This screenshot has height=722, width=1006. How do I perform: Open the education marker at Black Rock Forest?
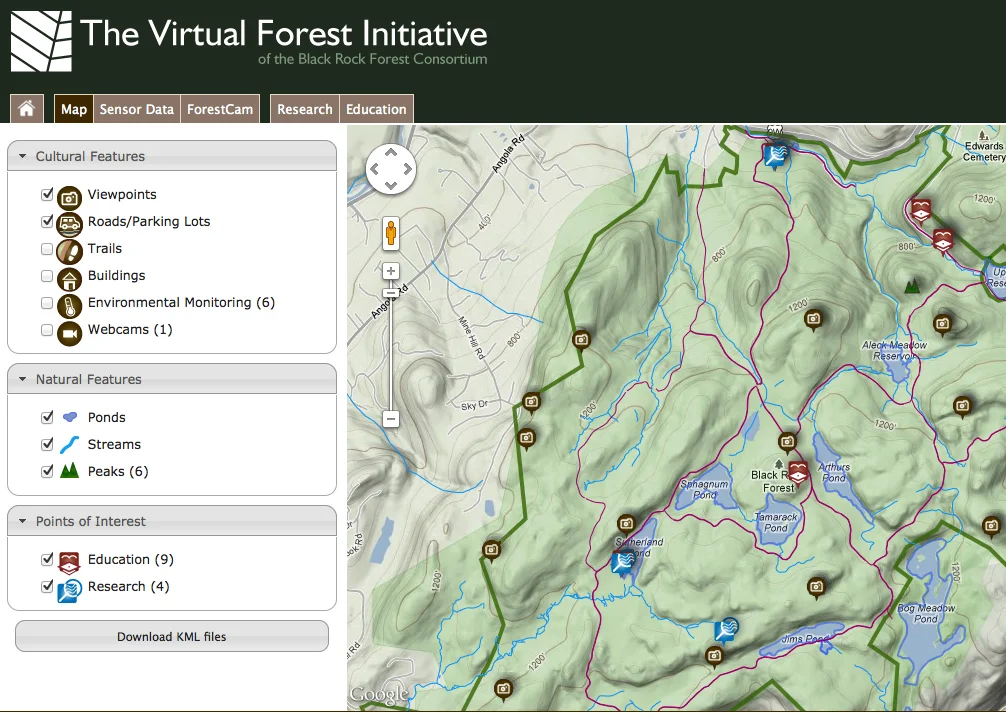[798, 472]
